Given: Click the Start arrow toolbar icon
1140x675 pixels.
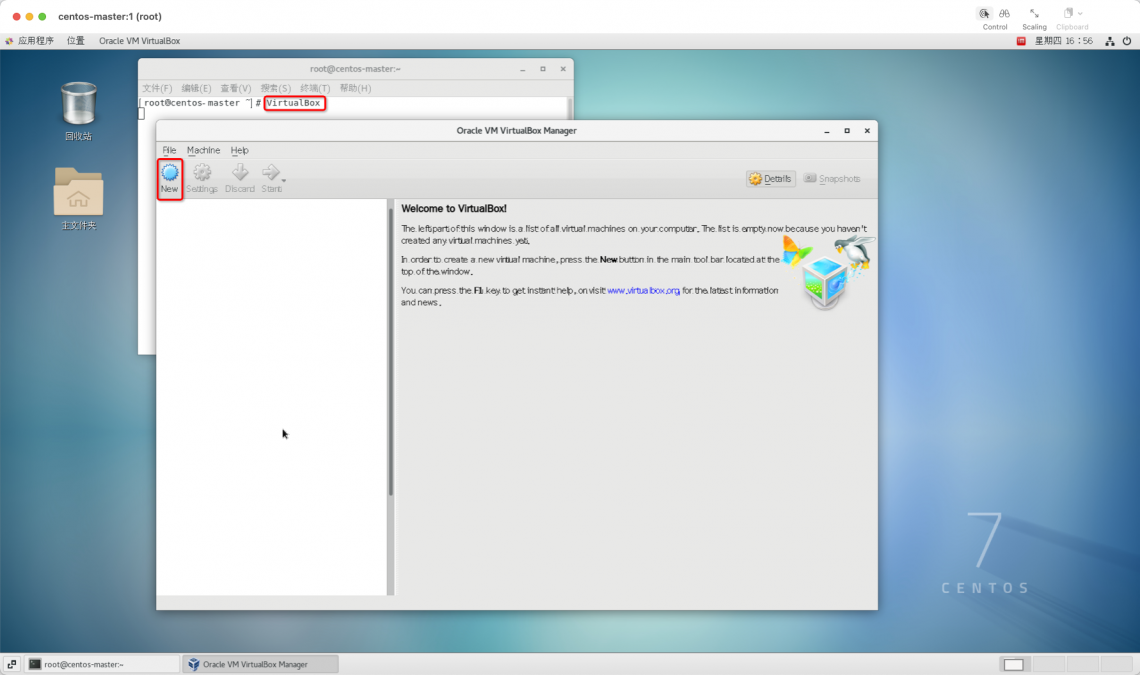Looking at the screenshot, I should (x=270, y=174).
